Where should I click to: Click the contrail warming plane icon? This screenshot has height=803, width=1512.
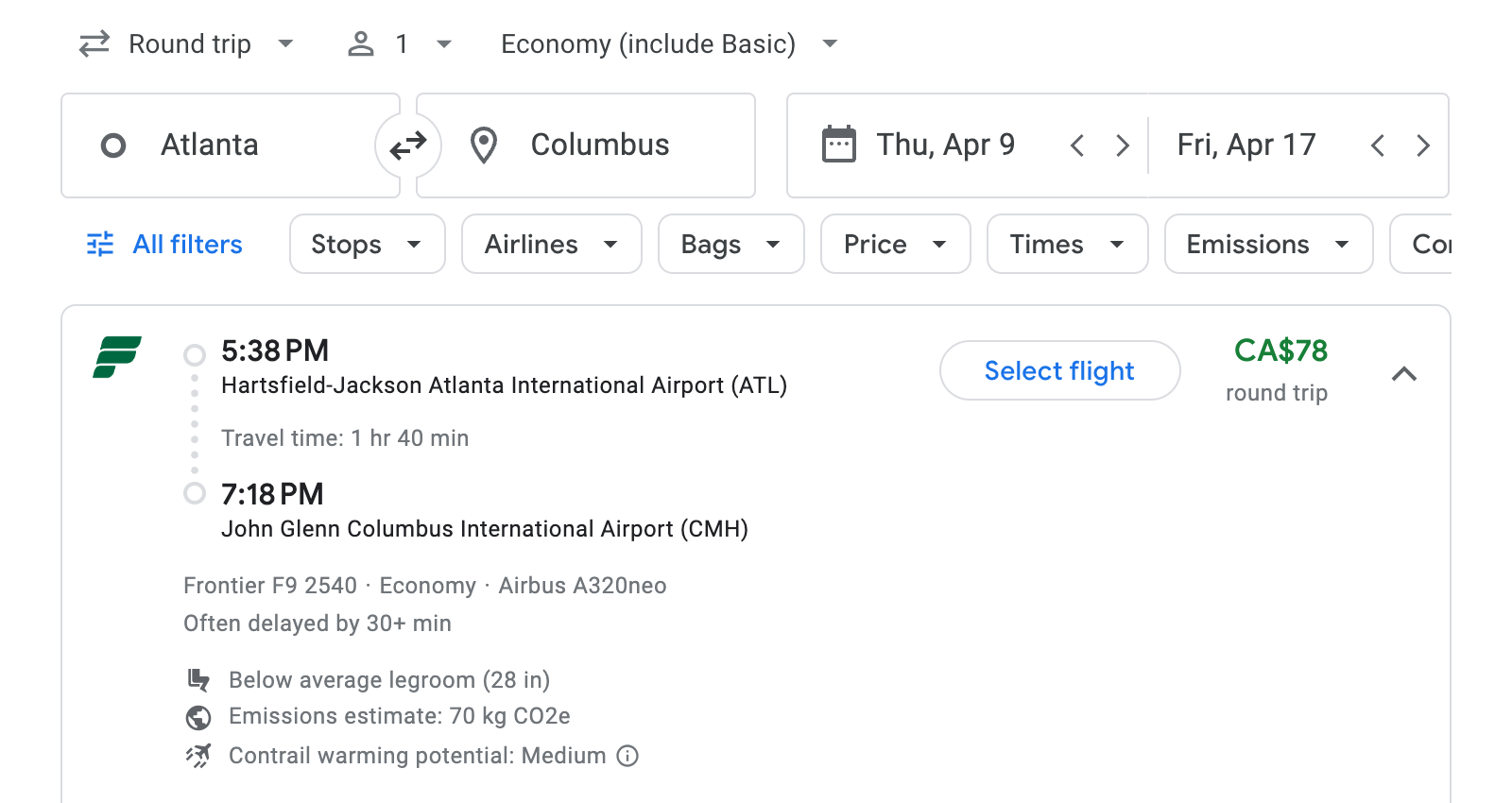pyautogui.click(x=198, y=756)
